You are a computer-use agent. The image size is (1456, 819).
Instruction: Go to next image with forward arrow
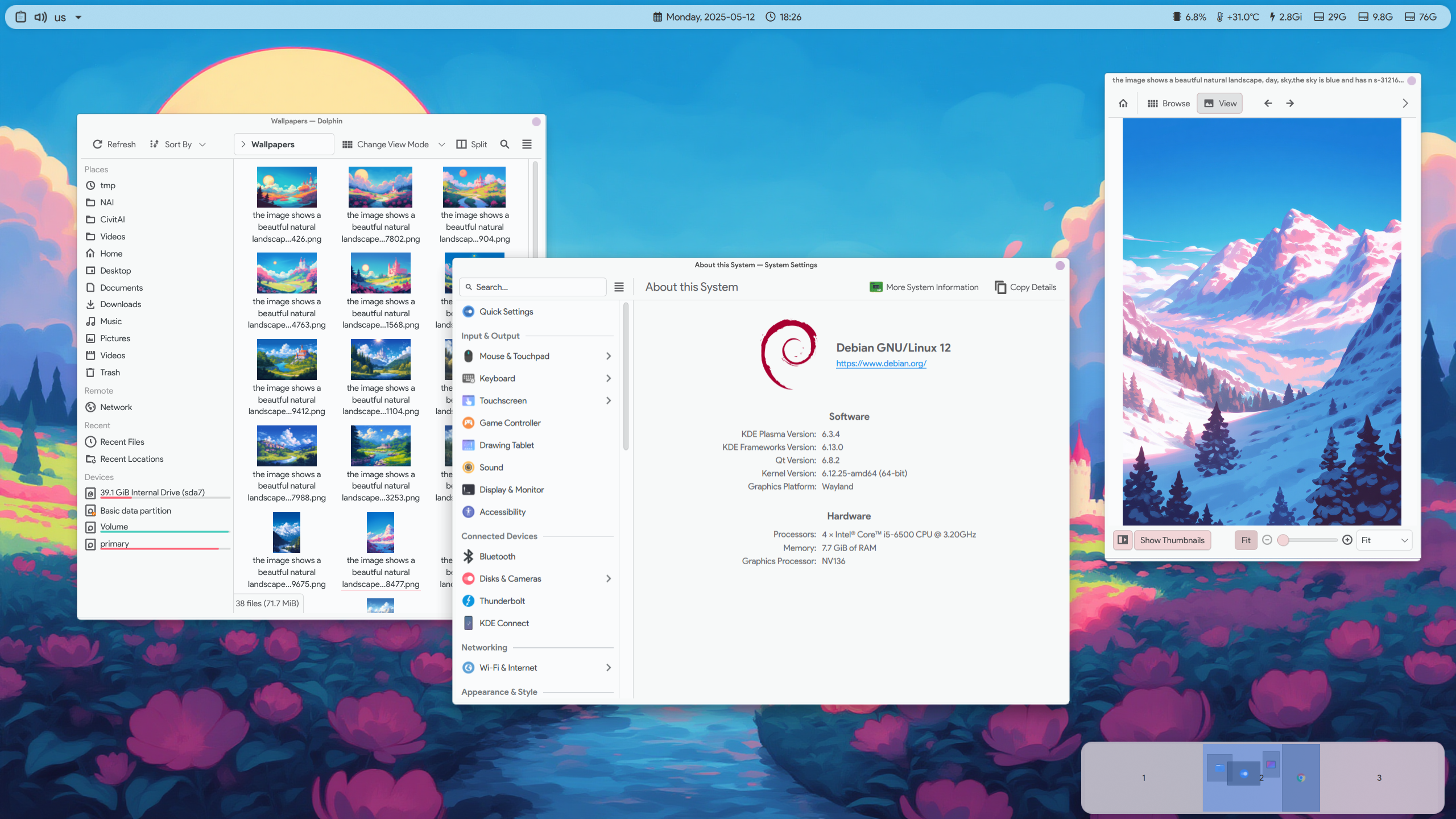click(1290, 104)
